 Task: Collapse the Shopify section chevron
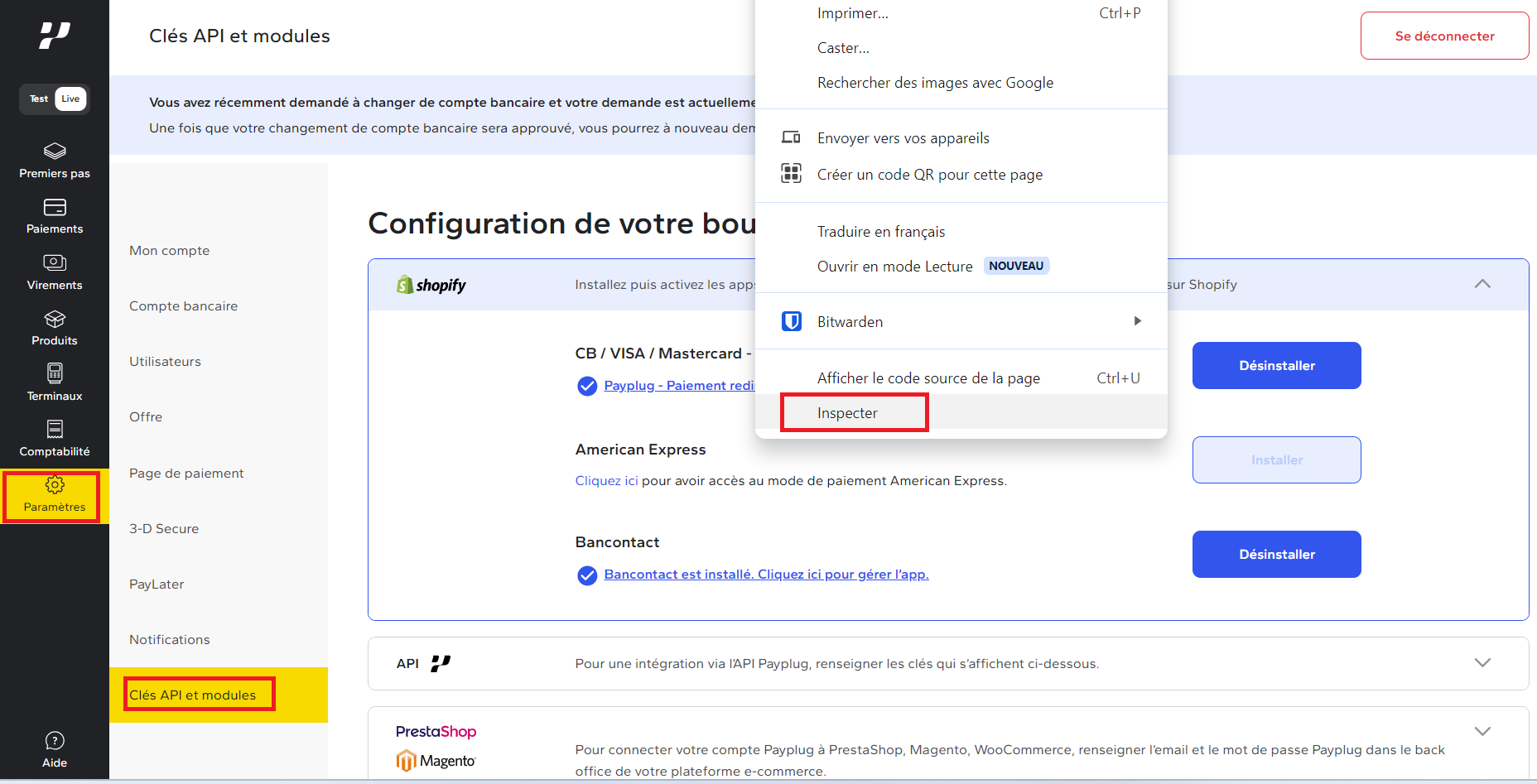pos(1482,284)
